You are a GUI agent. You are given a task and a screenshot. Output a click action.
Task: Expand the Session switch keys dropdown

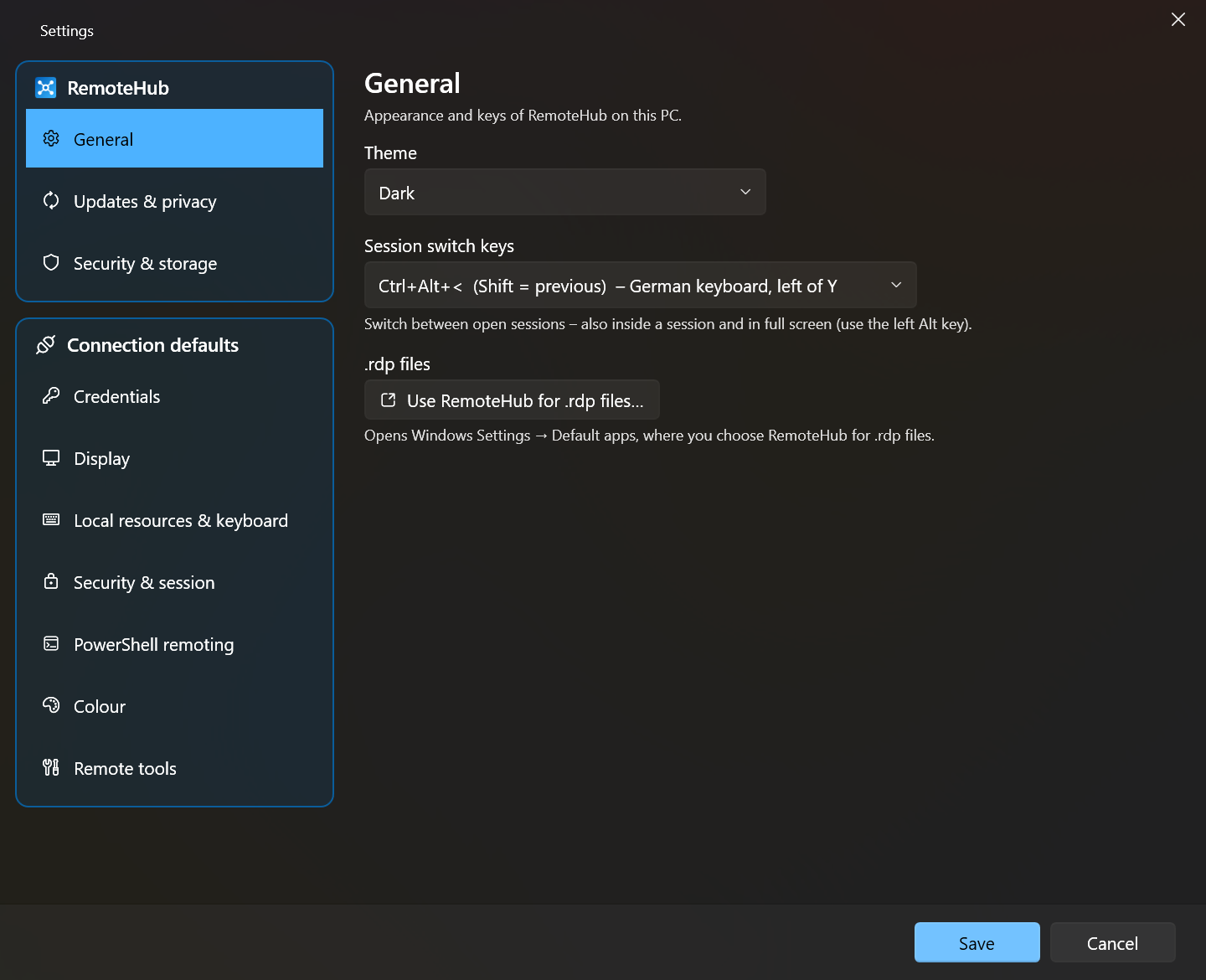641,286
